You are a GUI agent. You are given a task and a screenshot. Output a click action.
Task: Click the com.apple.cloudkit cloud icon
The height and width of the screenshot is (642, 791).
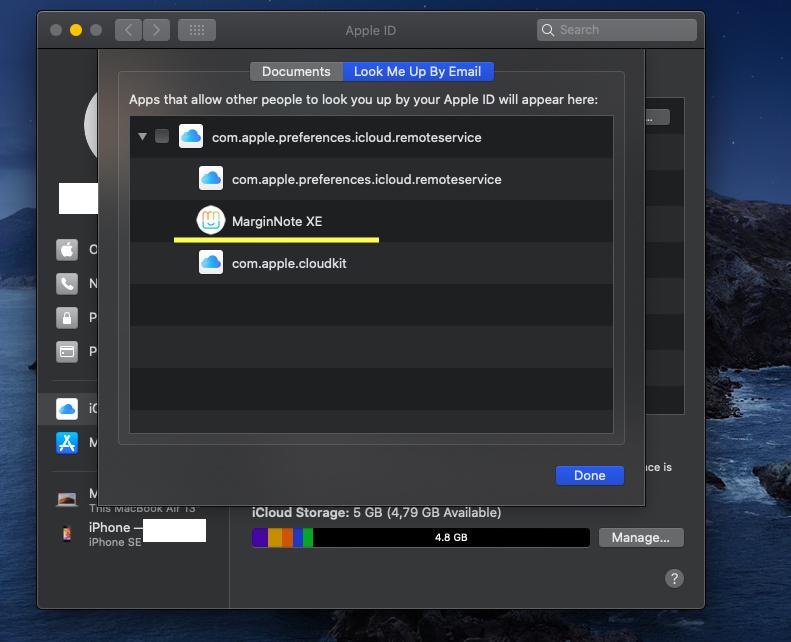[x=211, y=262]
